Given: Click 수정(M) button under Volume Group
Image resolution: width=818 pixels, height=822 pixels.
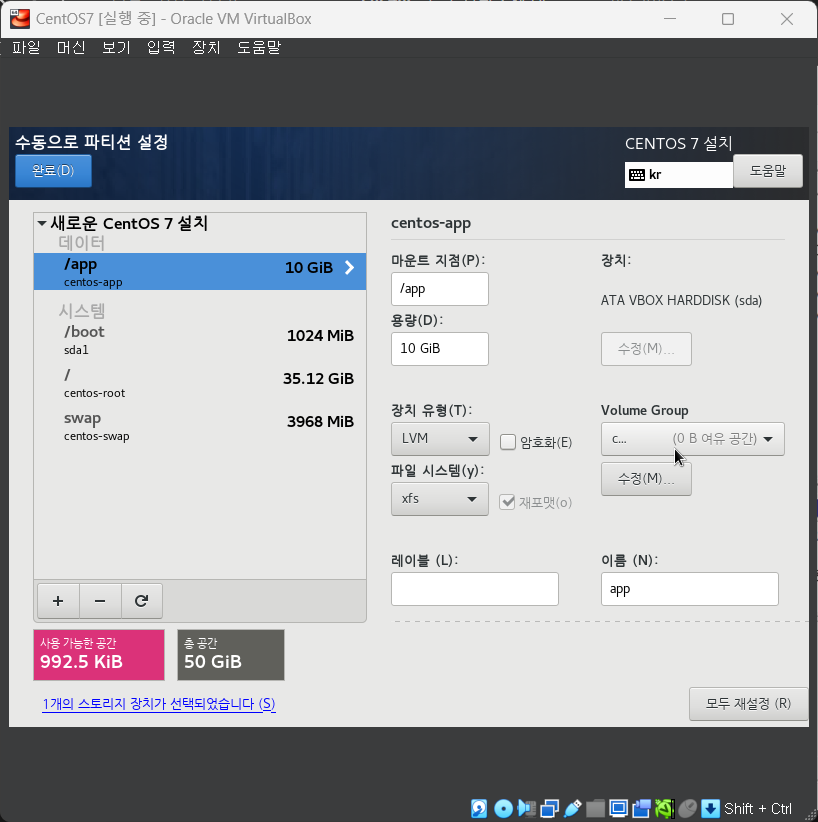Looking at the screenshot, I should click(x=646, y=479).
